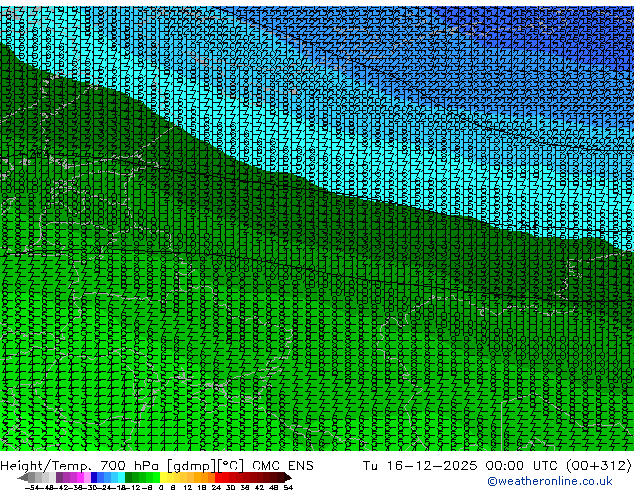Screen dimensions: 634x490
Task: Click the cyan -18 swatch on color scale
Action: coord(121,477)
